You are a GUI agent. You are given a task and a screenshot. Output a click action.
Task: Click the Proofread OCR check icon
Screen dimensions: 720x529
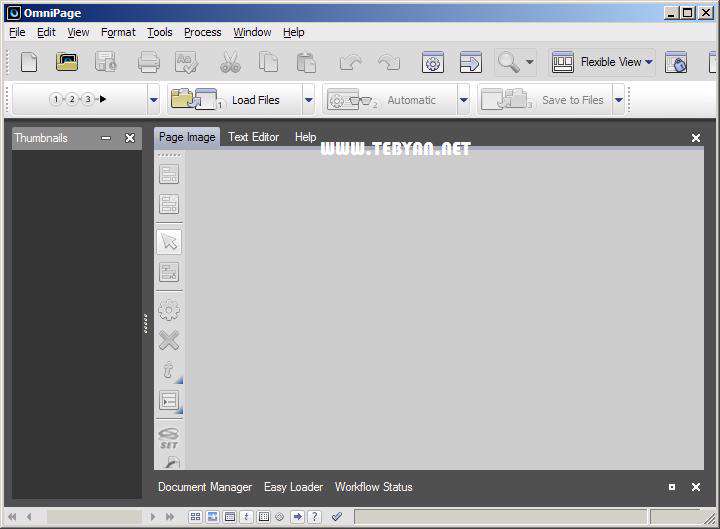click(x=186, y=62)
